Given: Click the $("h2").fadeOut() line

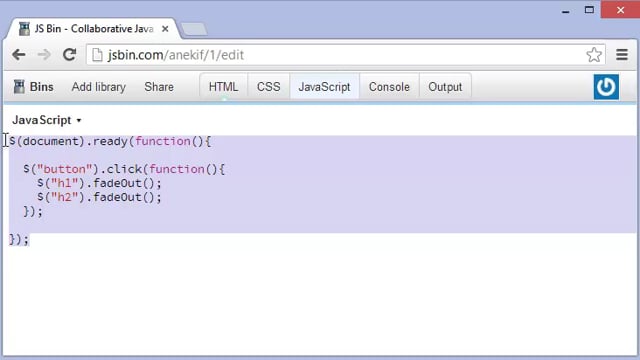Looking at the screenshot, I should 99,197.
